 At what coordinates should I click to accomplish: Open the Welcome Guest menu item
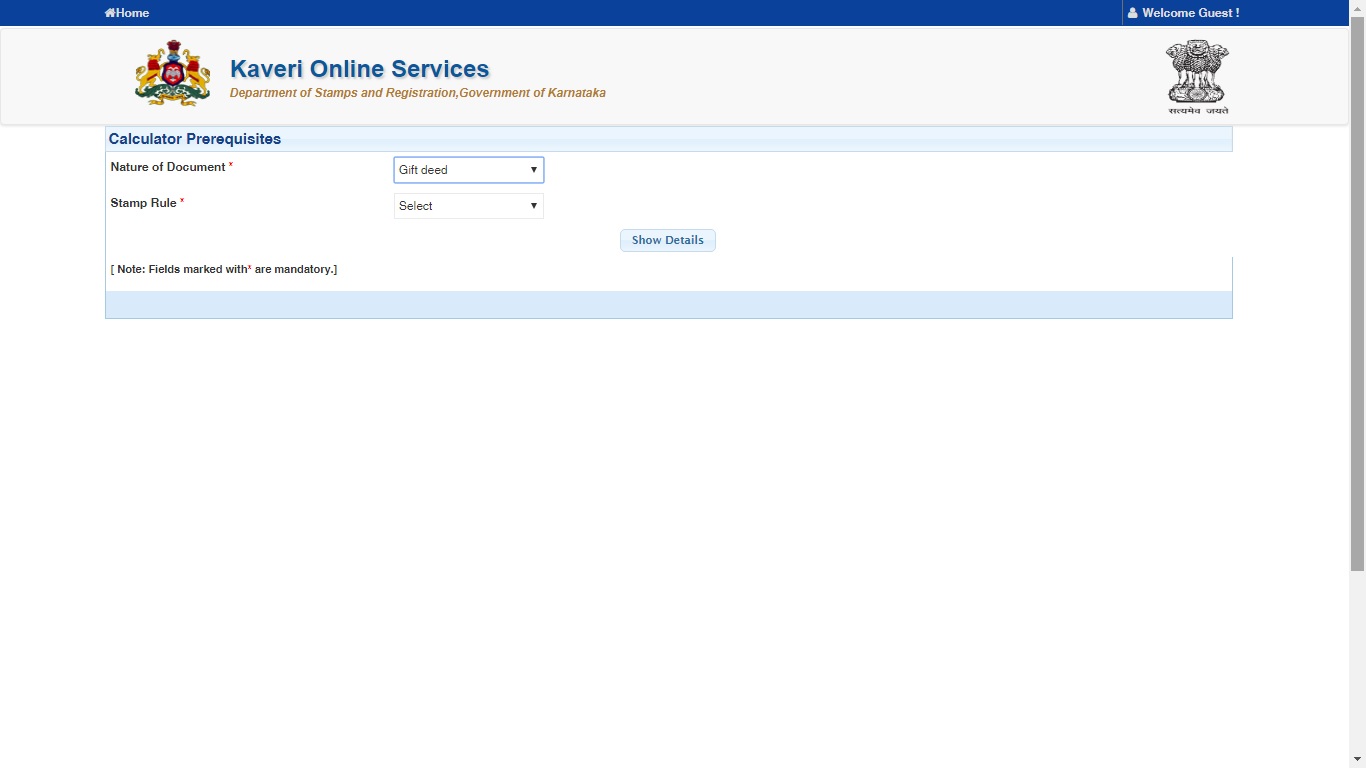(x=1190, y=13)
